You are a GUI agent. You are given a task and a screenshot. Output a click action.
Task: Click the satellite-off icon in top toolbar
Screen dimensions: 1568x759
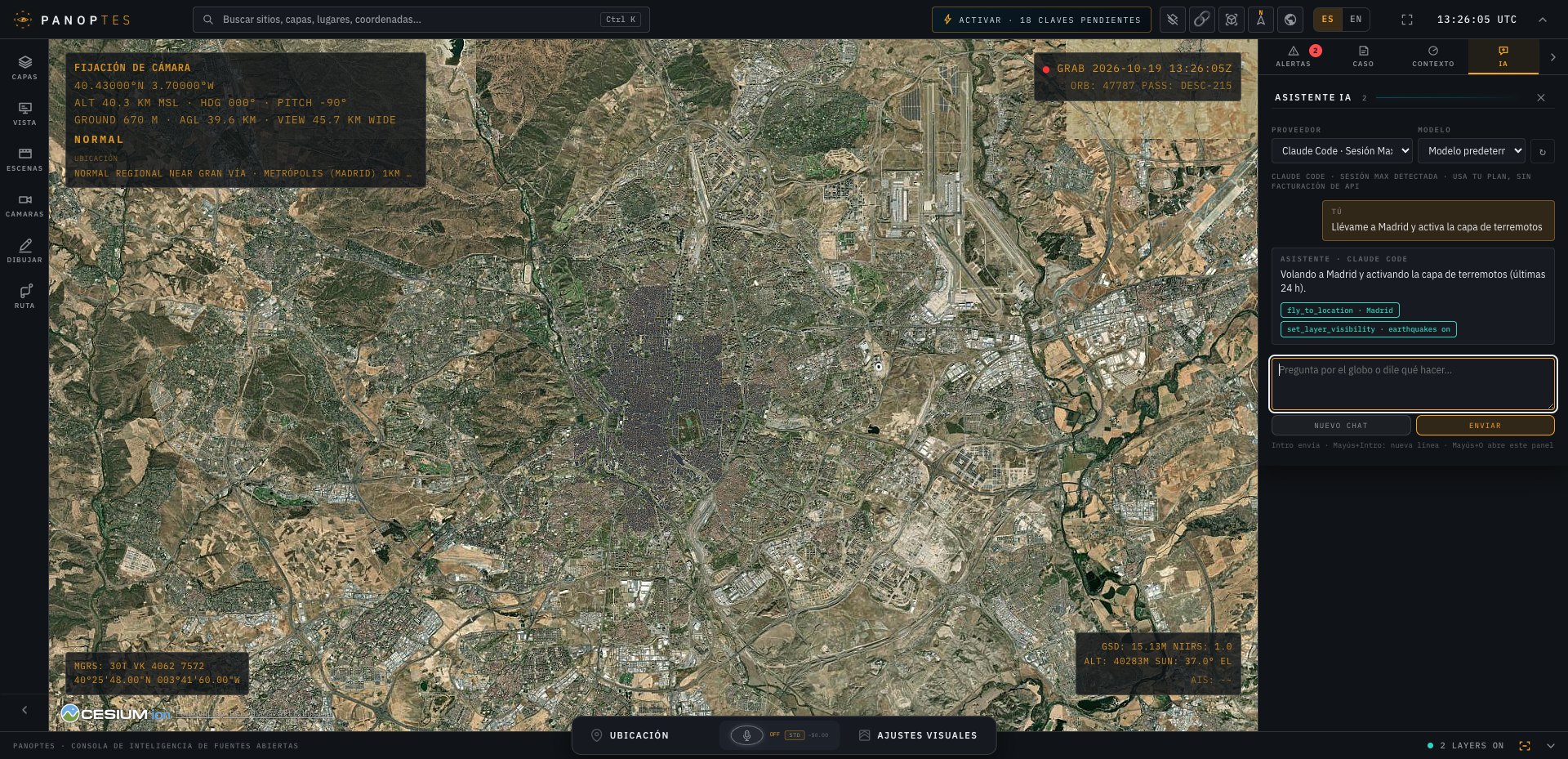tap(1173, 20)
